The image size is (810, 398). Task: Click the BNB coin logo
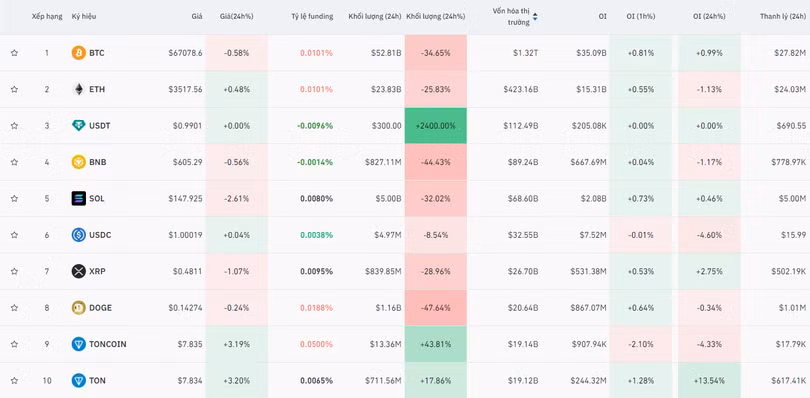click(79, 162)
